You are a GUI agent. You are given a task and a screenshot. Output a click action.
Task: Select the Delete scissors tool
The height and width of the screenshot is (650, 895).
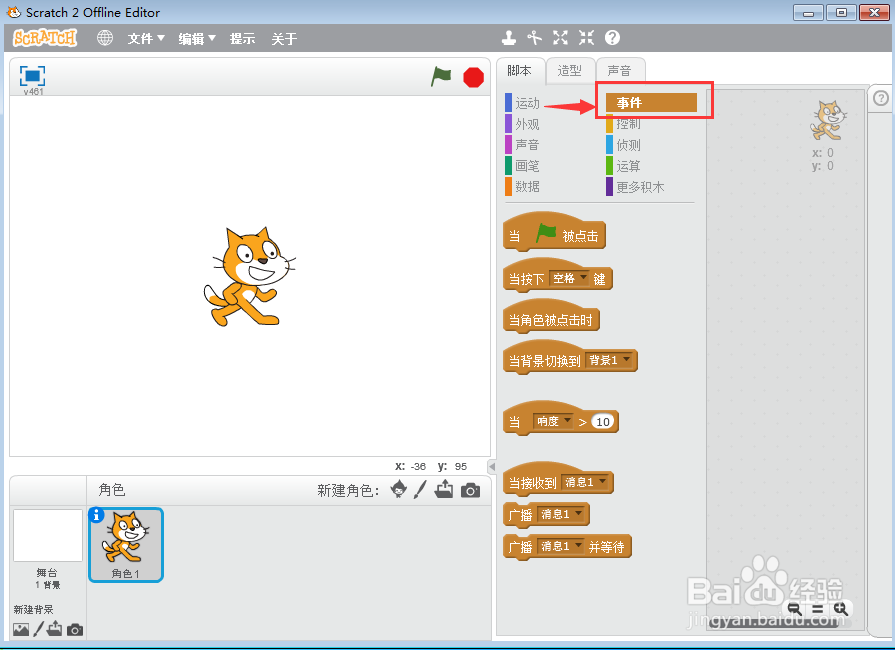click(534, 38)
